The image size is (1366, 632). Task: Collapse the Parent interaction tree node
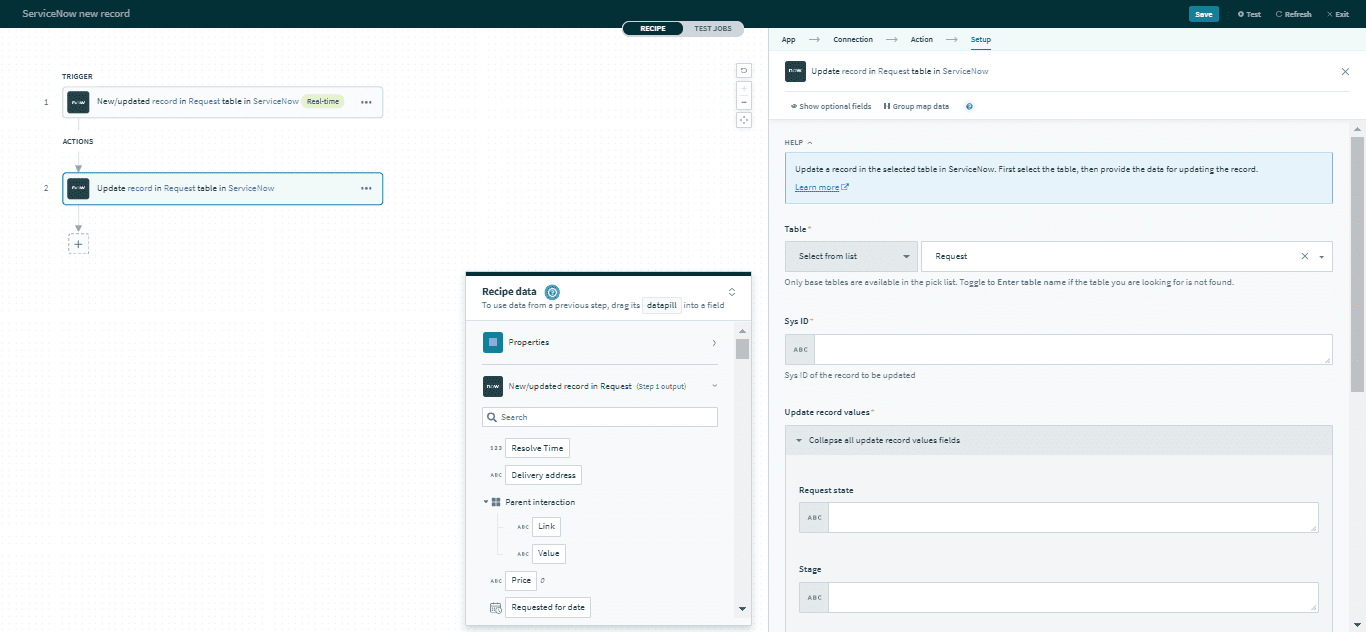(486, 502)
